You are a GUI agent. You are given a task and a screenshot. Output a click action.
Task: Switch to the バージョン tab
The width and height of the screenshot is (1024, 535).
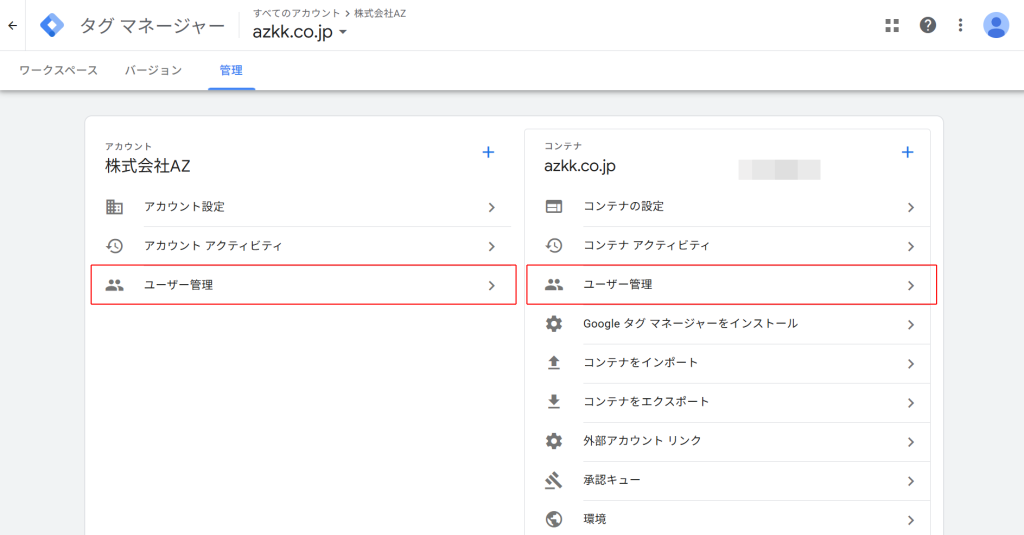[153, 70]
